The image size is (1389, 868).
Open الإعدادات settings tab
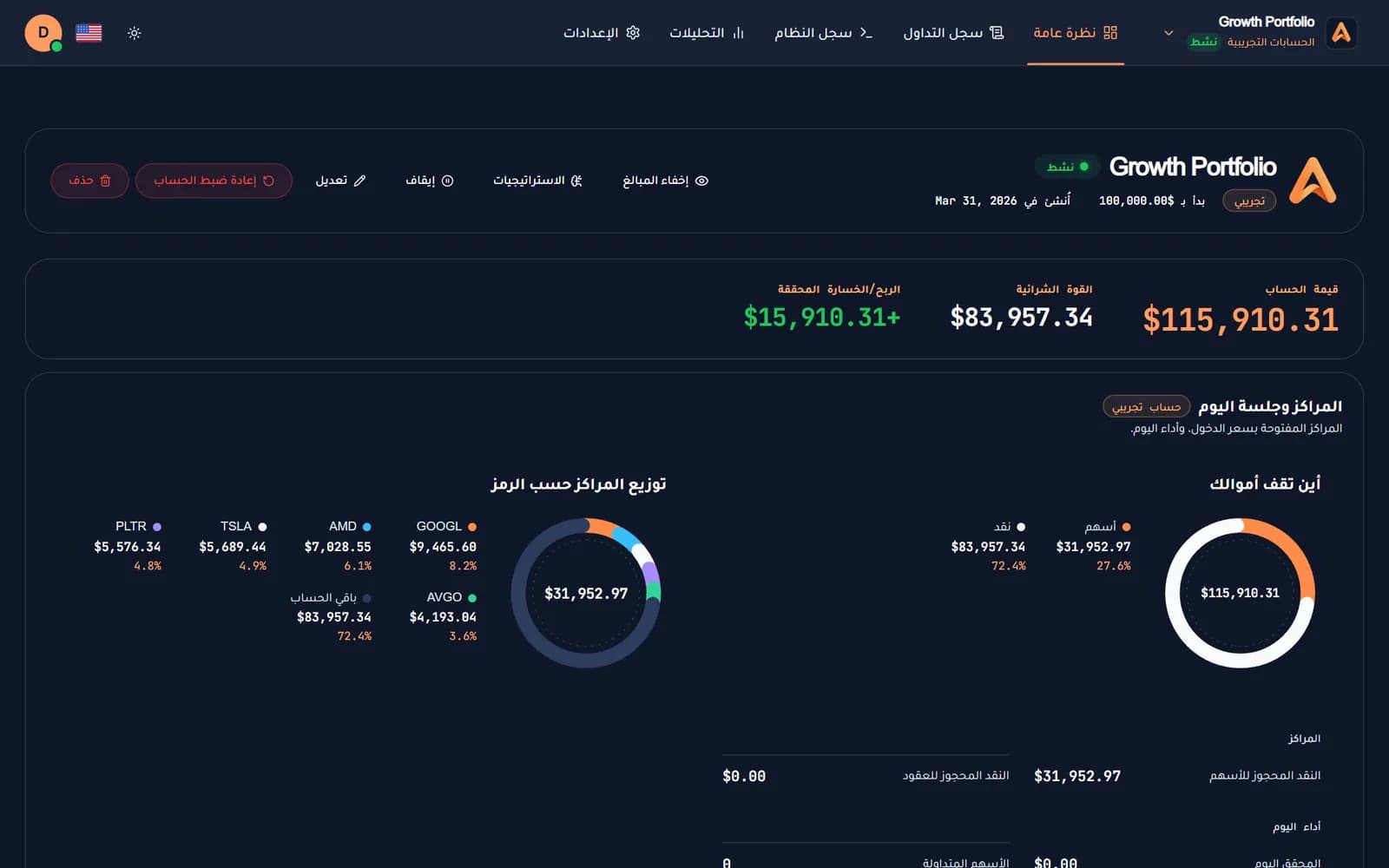pos(602,33)
